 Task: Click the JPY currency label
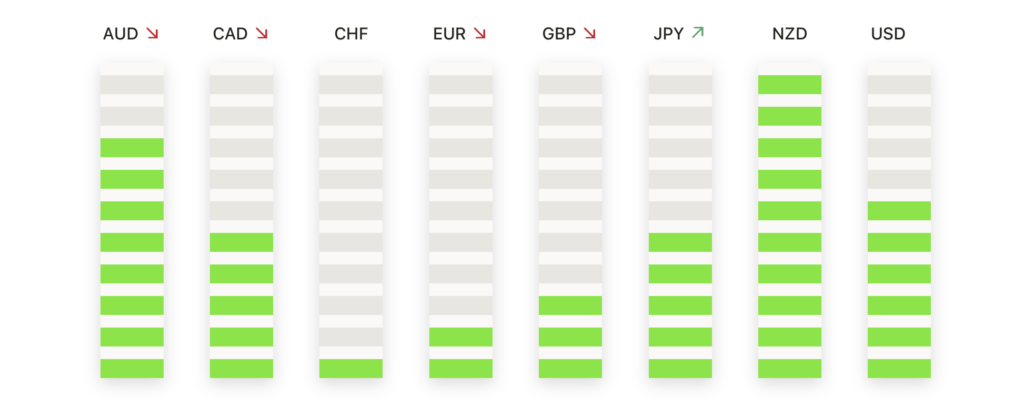(669, 34)
